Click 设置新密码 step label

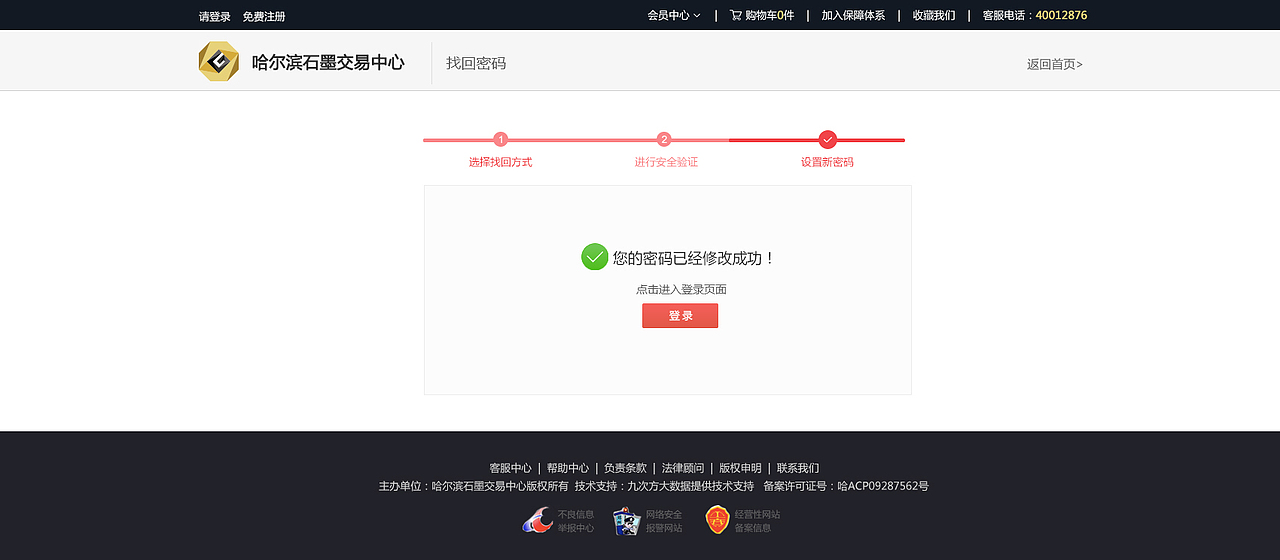click(x=827, y=162)
